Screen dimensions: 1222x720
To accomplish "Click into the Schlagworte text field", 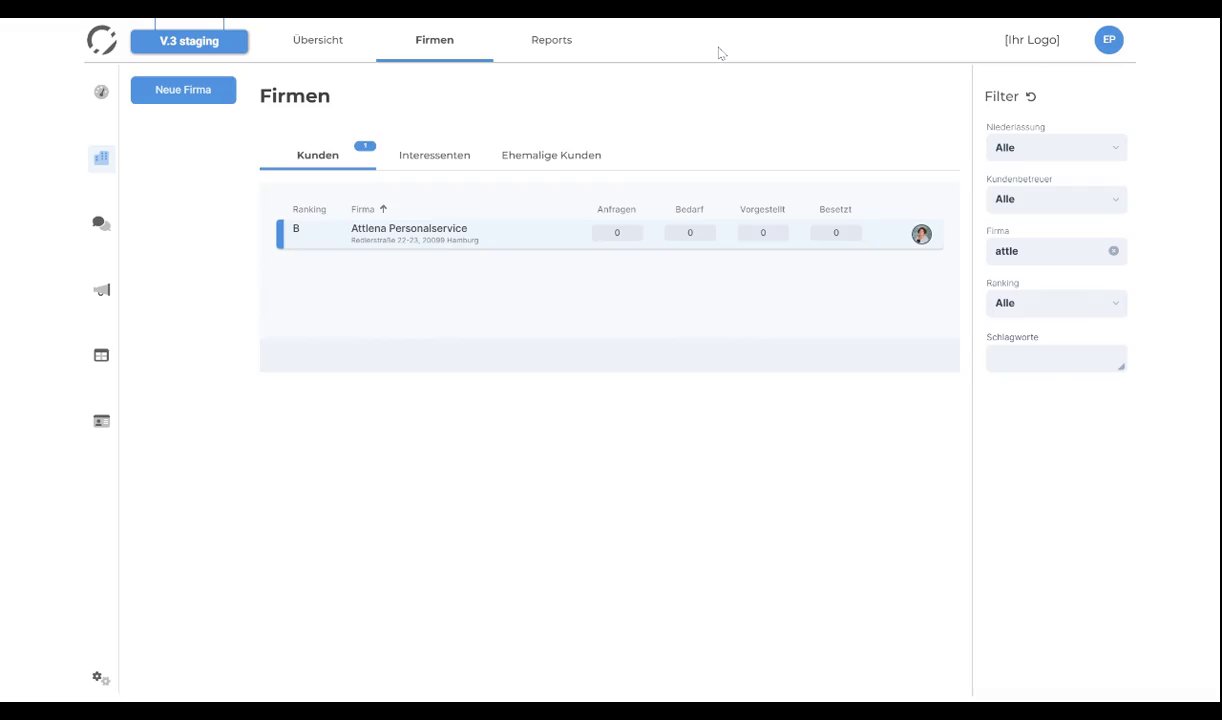I will tap(1056, 359).
